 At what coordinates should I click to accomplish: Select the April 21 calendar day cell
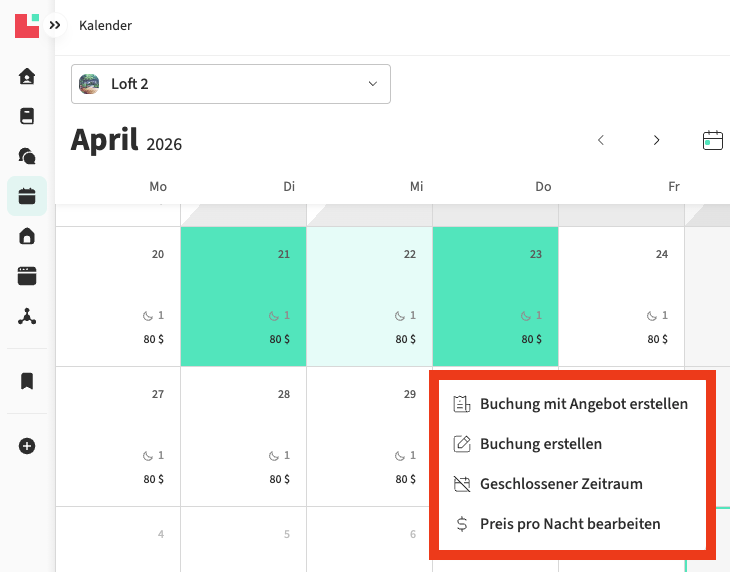[244, 296]
